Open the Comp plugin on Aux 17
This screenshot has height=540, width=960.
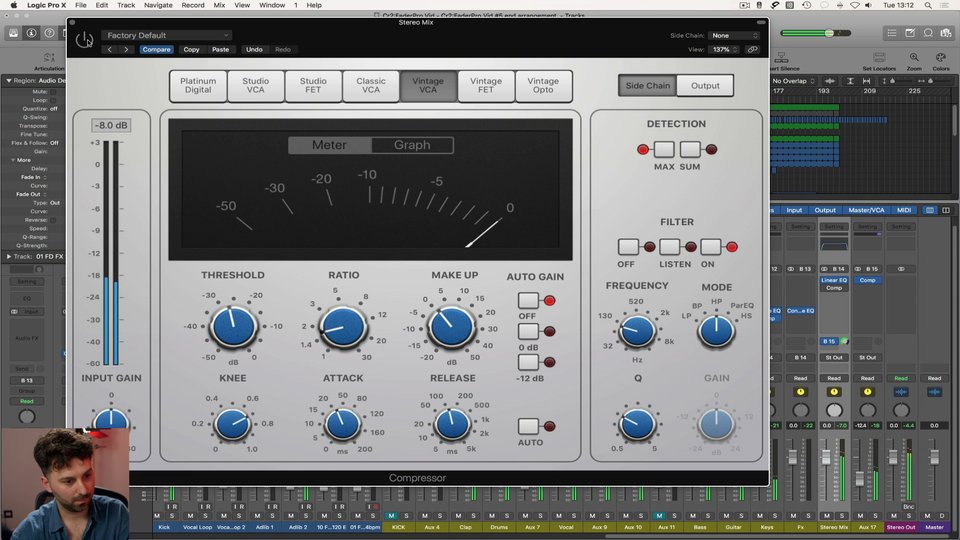(868, 280)
